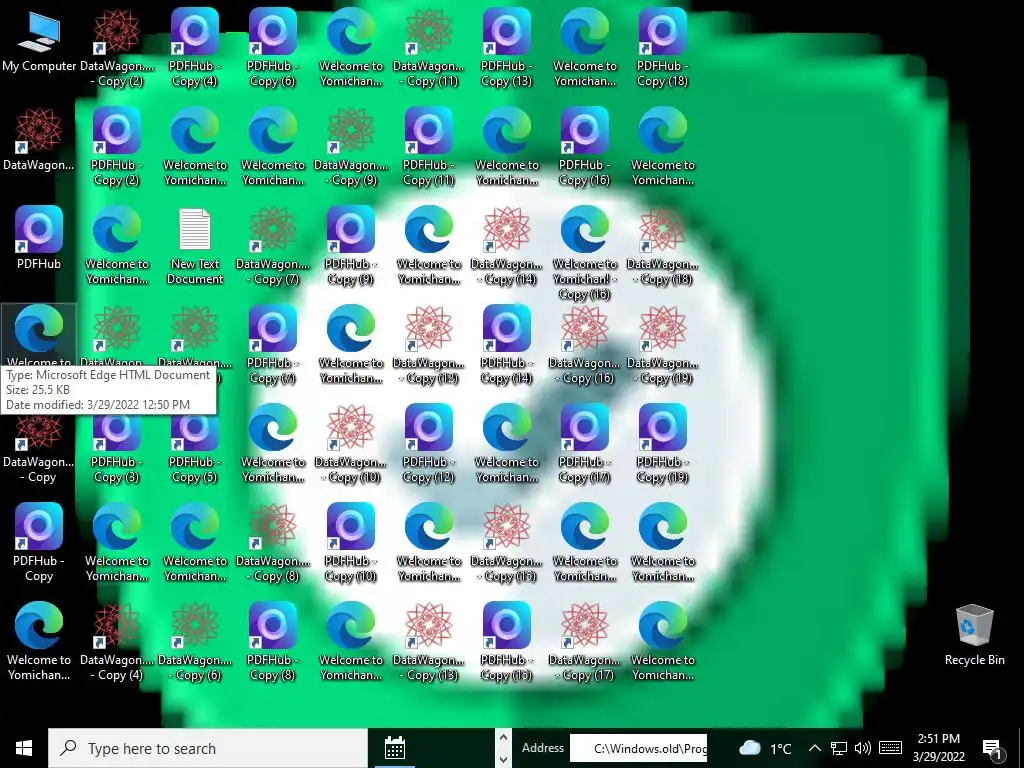Select the original PDFHub shortcut
The width and height of the screenshot is (1024, 768).
point(39,238)
